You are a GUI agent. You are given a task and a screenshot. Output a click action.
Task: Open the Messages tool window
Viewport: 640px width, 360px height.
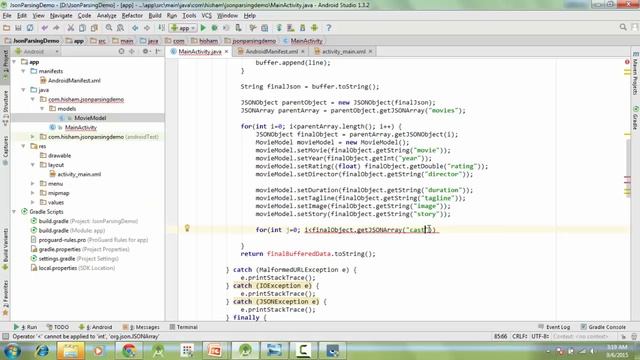pyautogui.click(x=141, y=327)
